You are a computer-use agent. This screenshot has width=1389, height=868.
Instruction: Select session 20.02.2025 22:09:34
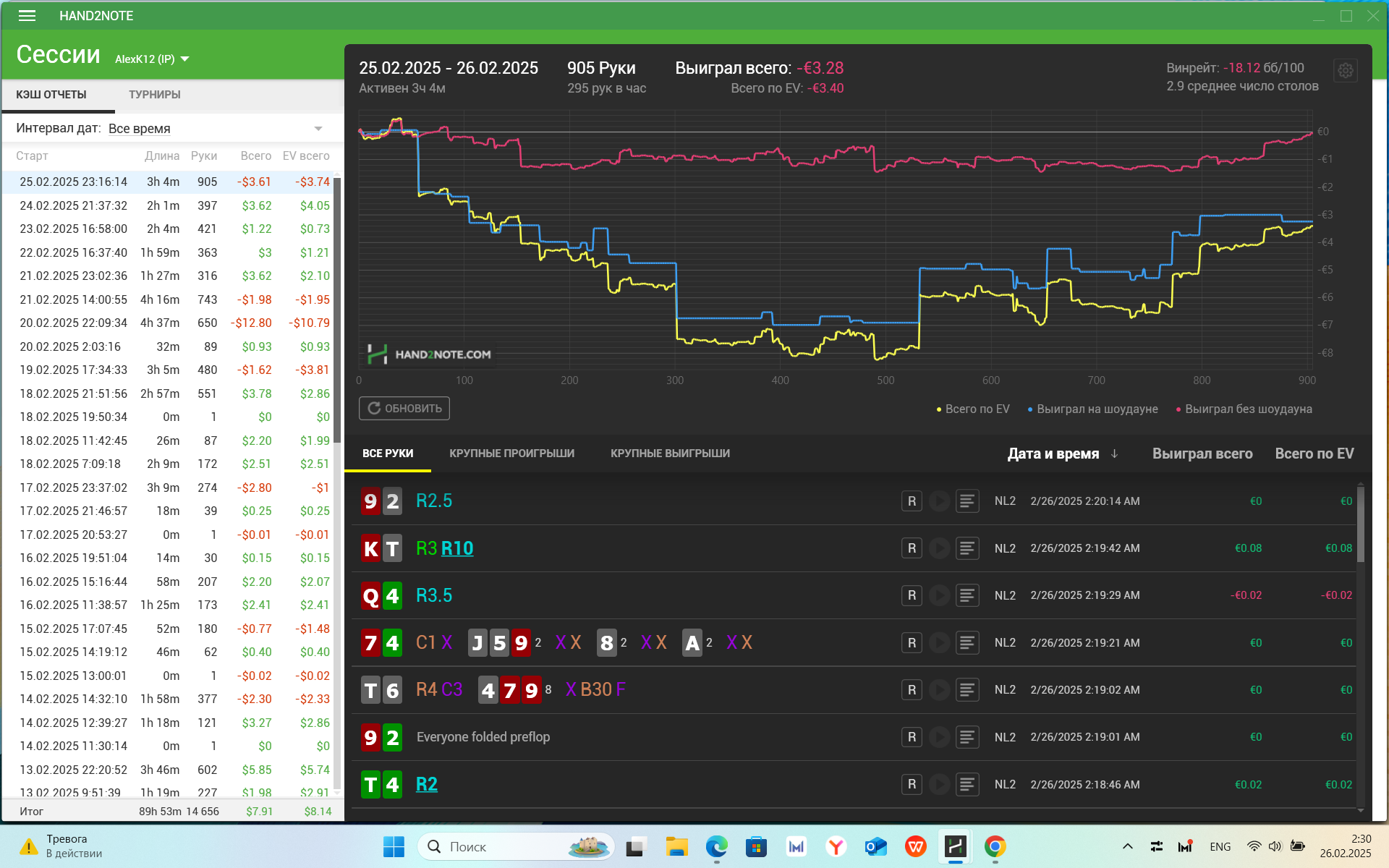167,323
